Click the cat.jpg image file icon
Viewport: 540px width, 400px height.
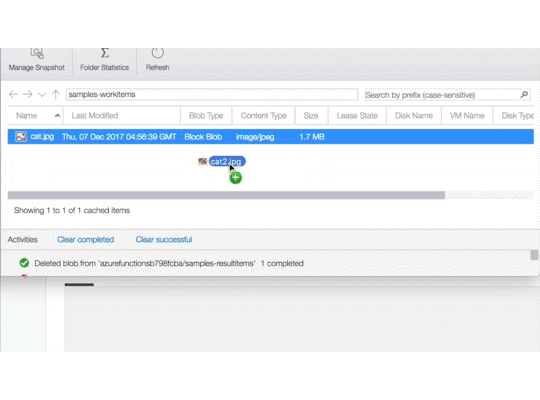pos(21,137)
